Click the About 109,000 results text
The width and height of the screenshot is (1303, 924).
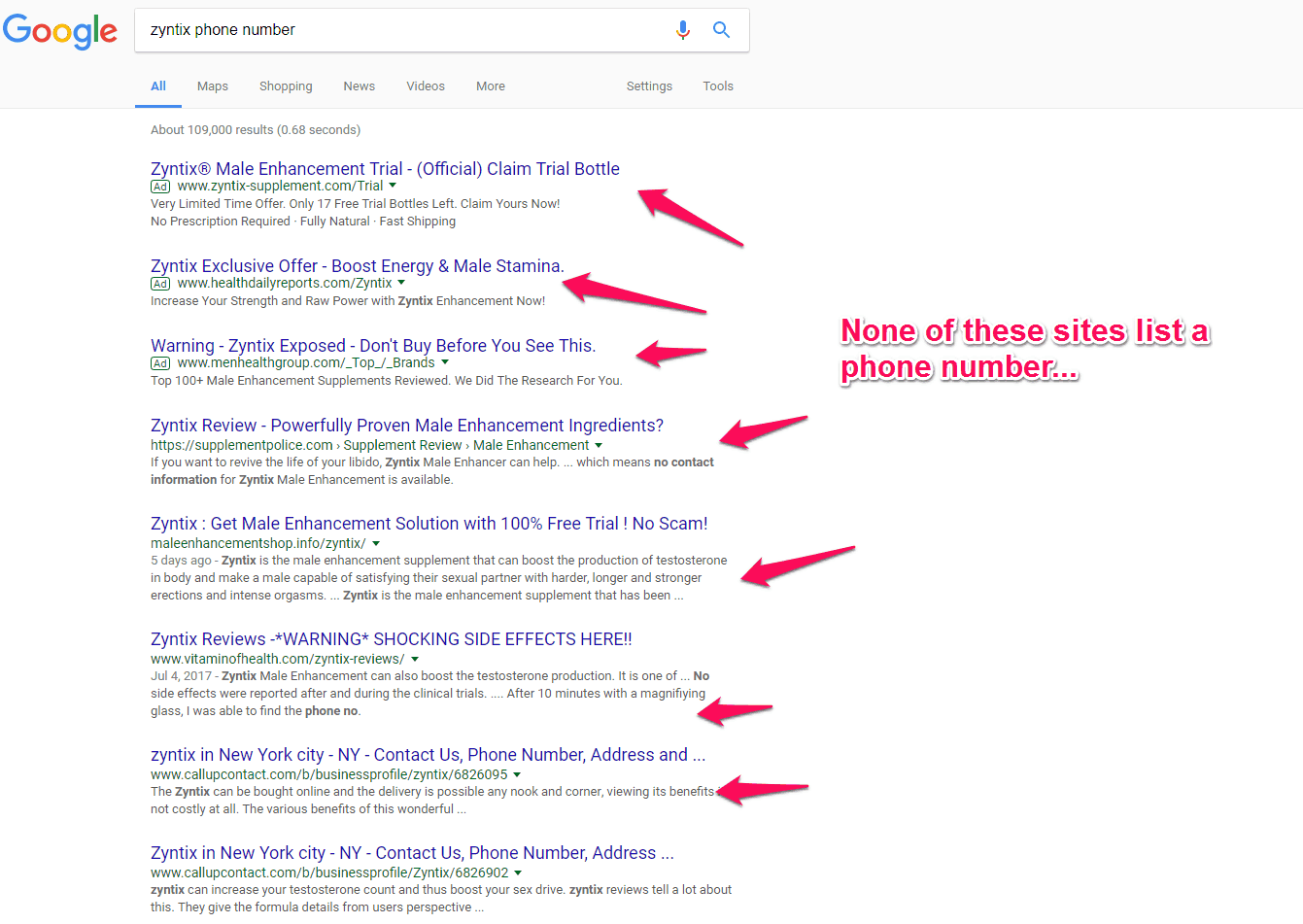(x=256, y=129)
